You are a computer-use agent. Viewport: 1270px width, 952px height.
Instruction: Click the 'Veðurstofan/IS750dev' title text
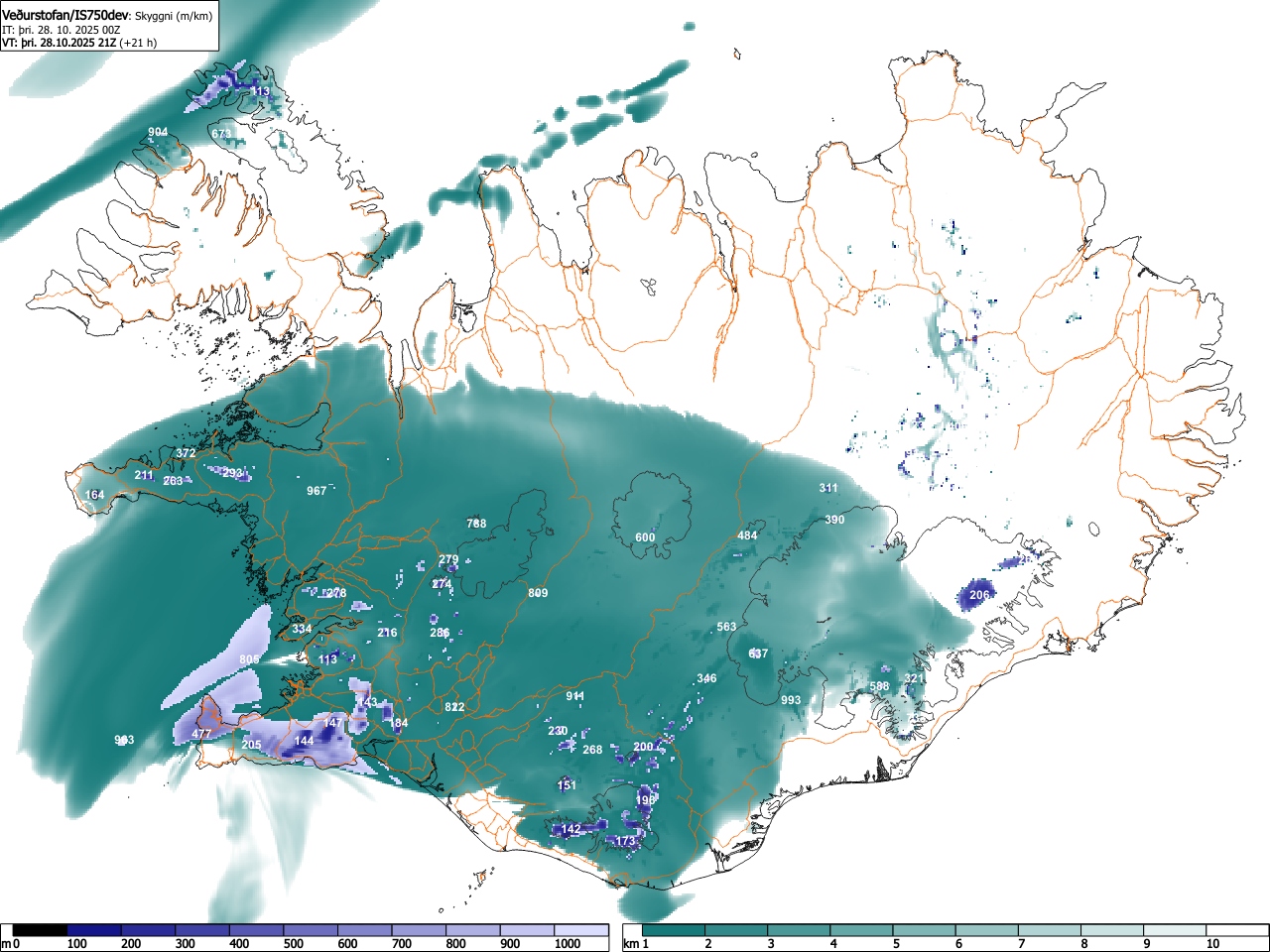[x=65, y=16]
